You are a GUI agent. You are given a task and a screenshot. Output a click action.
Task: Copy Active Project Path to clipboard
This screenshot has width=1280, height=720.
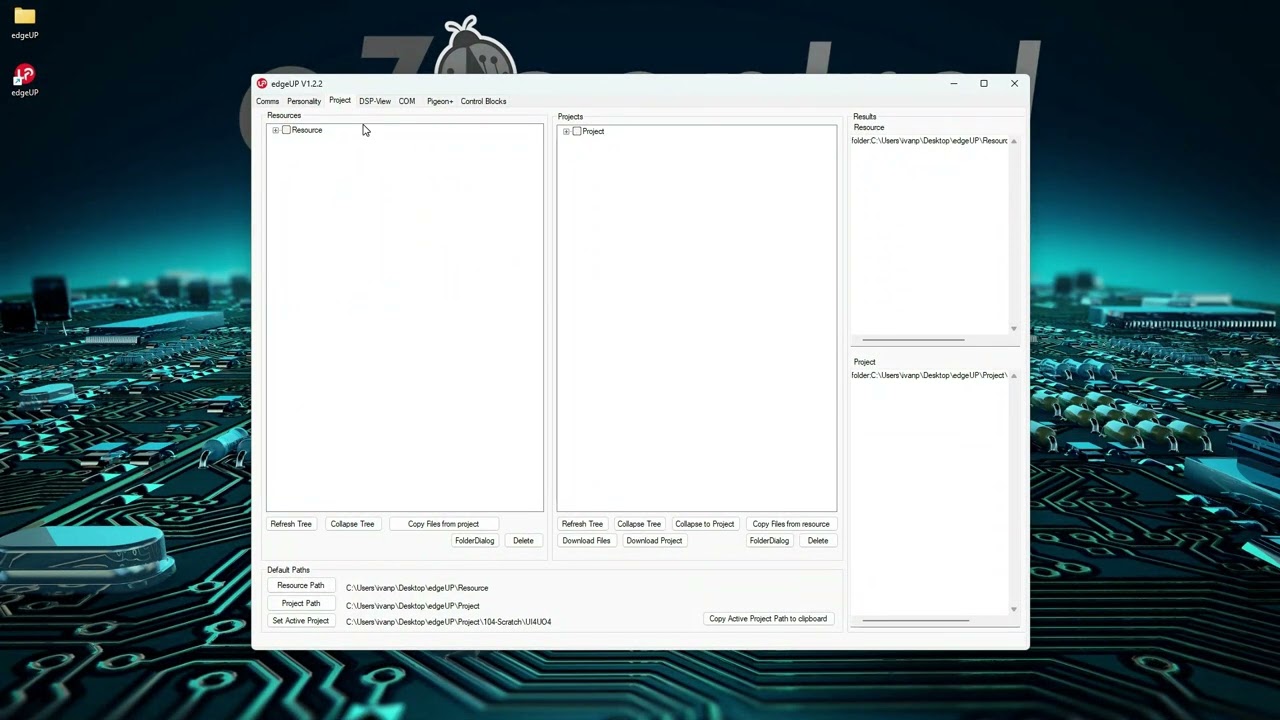[768, 619]
